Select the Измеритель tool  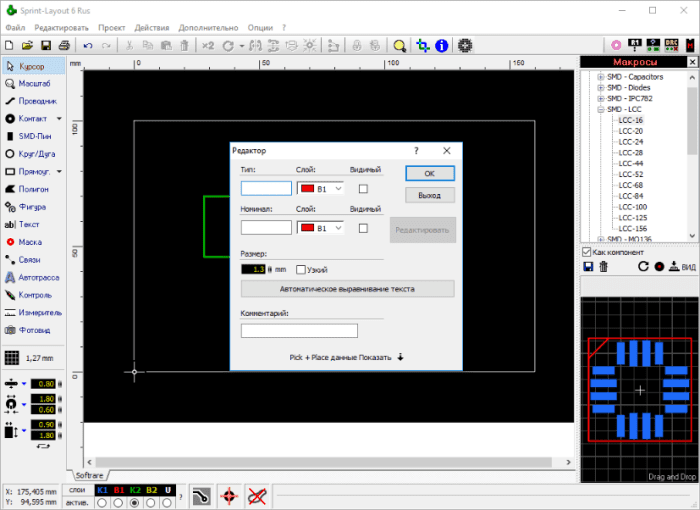pos(33,313)
